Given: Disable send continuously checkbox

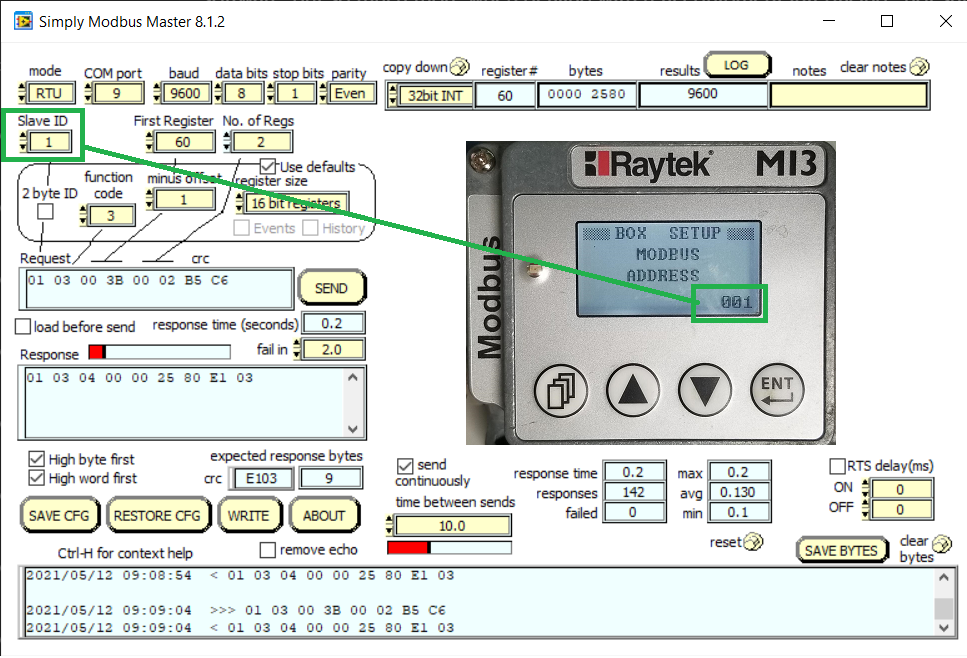Looking at the screenshot, I should tap(405, 466).
